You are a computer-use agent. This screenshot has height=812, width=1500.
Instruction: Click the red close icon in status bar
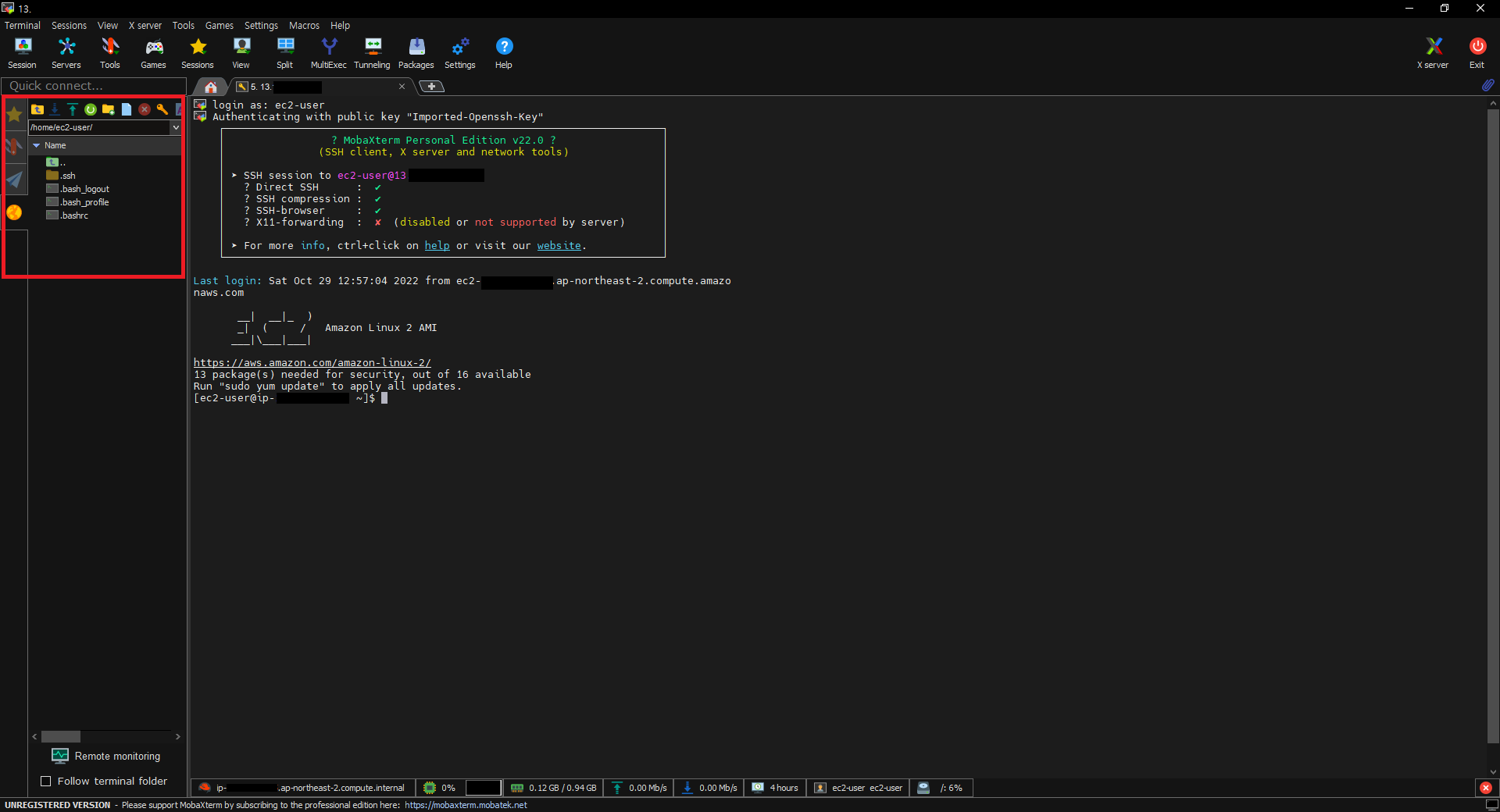[1486, 788]
